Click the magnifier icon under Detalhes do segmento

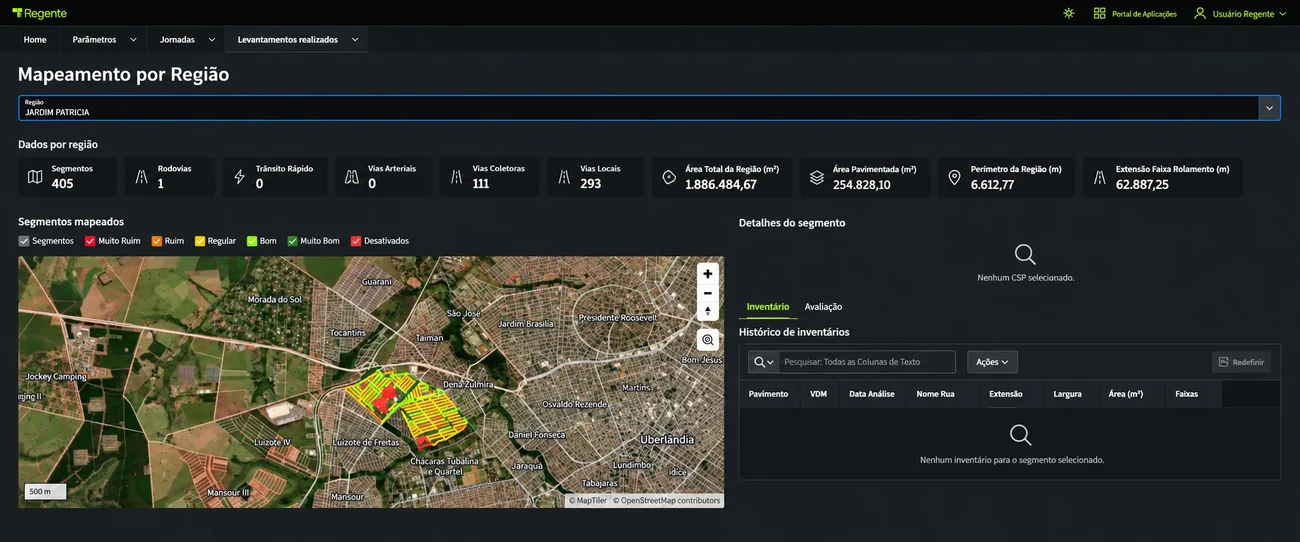pyautogui.click(x=1025, y=254)
